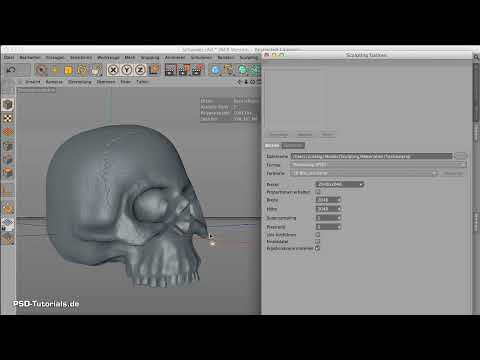Open the Datei menu
The image size is (480, 360).
9,58
